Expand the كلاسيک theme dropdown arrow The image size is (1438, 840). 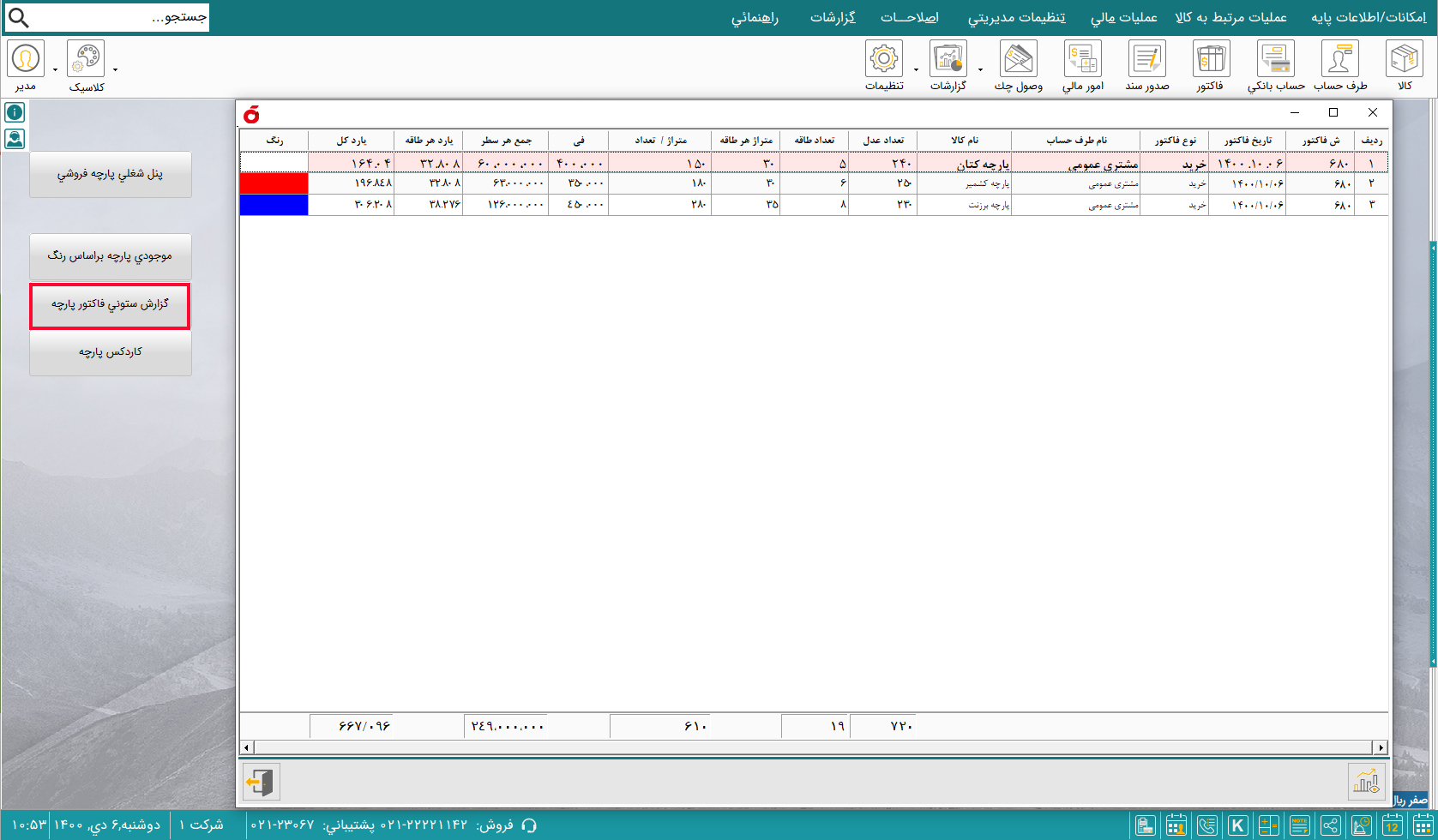click(115, 69)
